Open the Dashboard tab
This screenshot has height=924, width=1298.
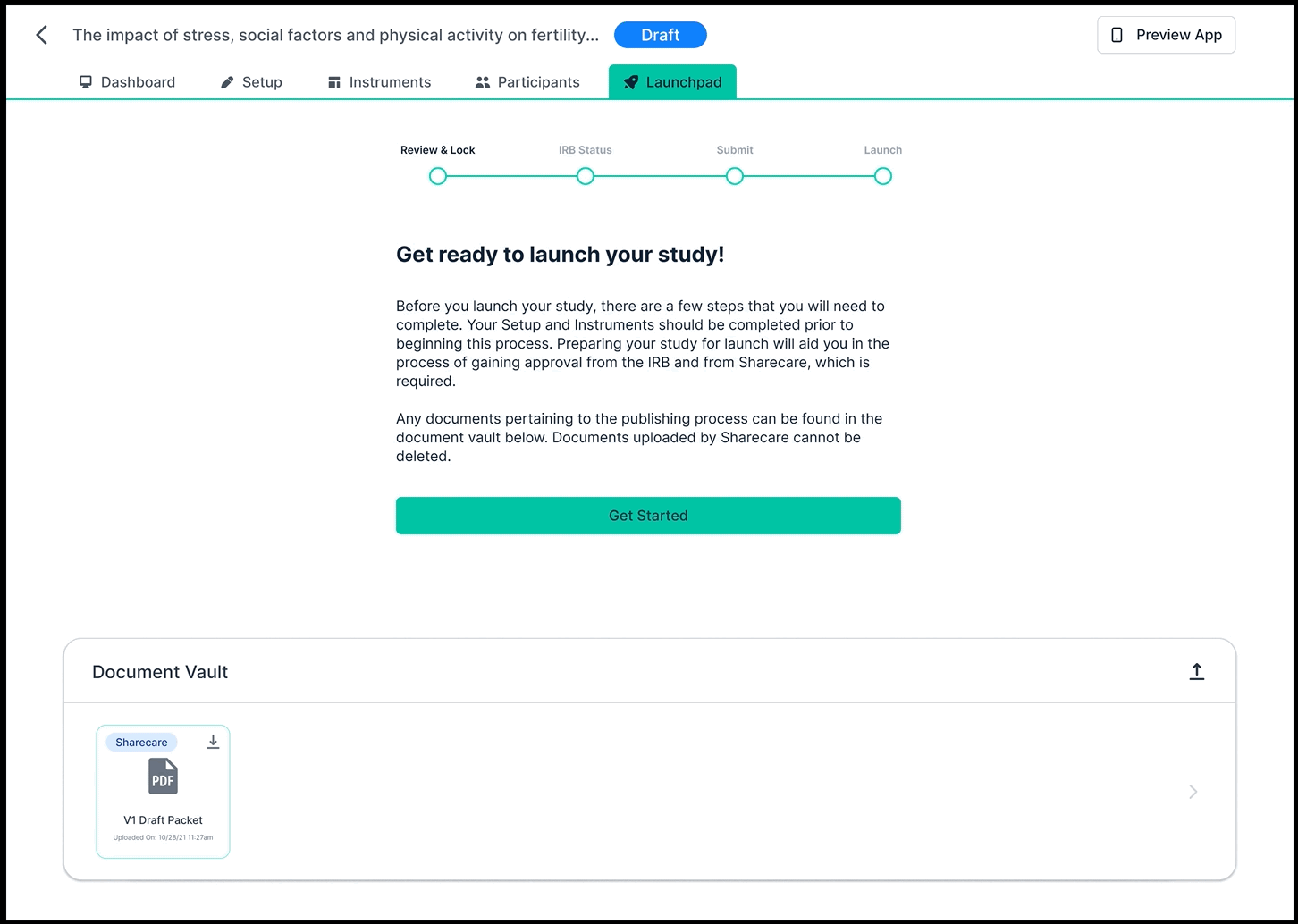[x=127, y=82]
